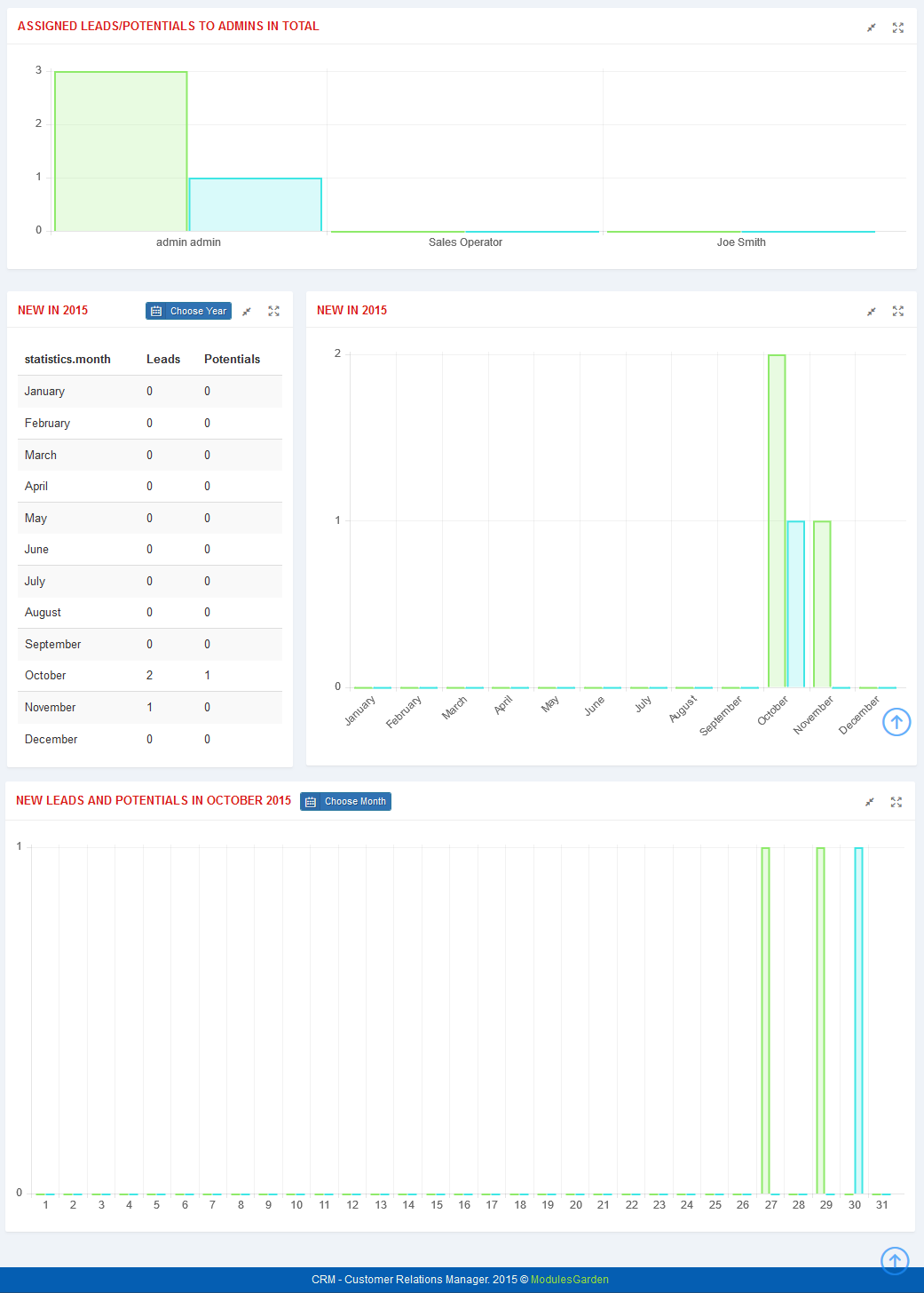Click the October green leads bar in yearly chart
924x1293 pixels.
(777, 521)
